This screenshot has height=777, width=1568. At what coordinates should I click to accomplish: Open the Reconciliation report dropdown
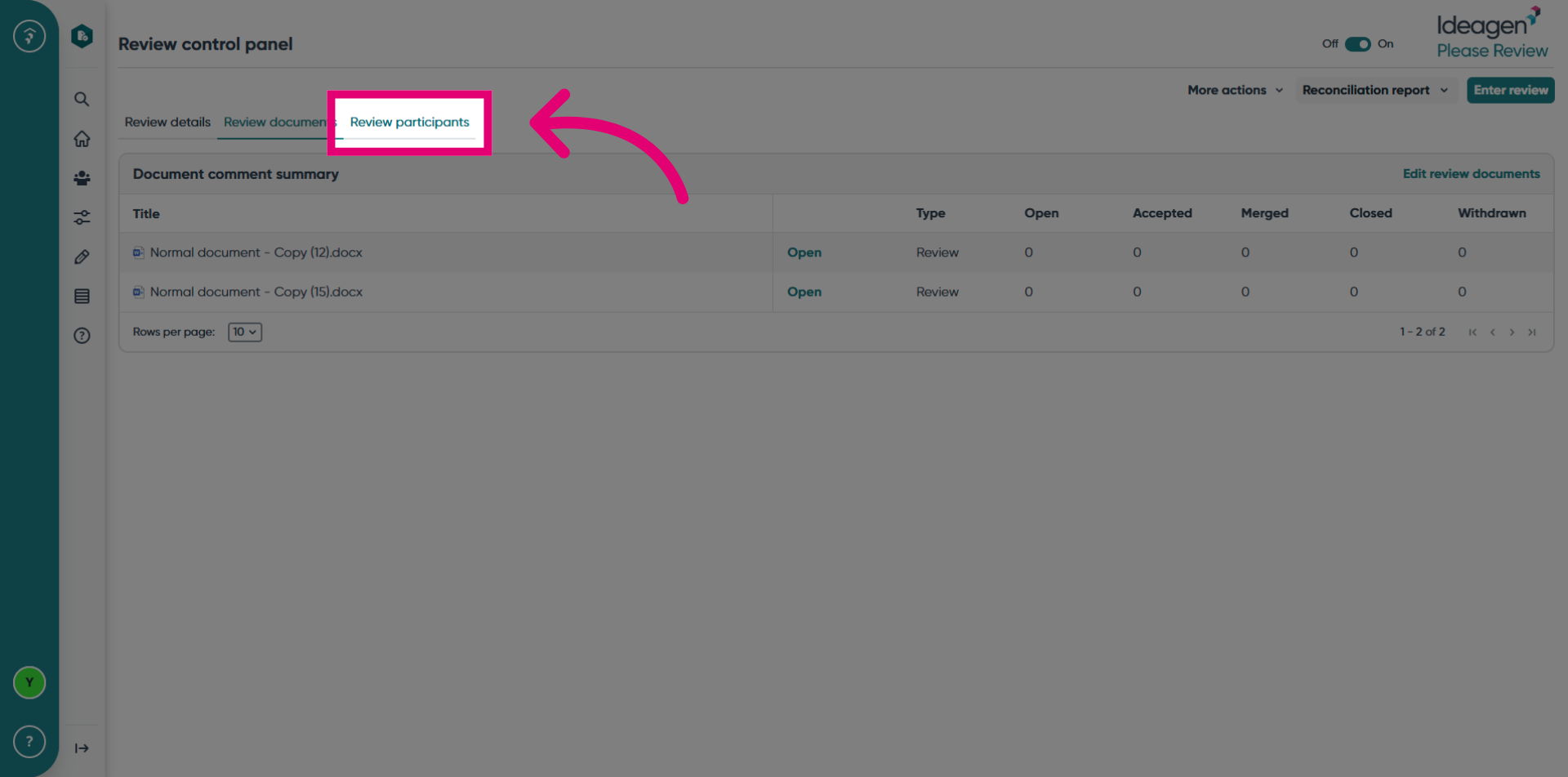pyautogui.click(x=1375, y=90)
